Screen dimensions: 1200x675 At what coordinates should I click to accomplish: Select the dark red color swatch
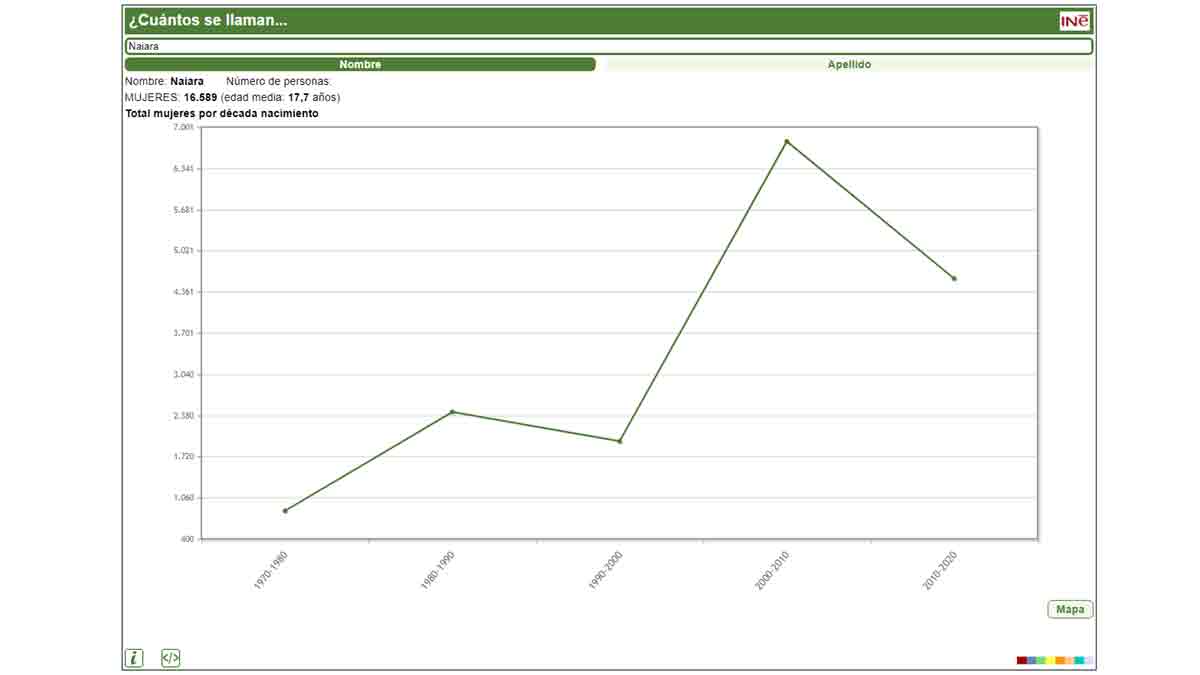pos(1022,660)
